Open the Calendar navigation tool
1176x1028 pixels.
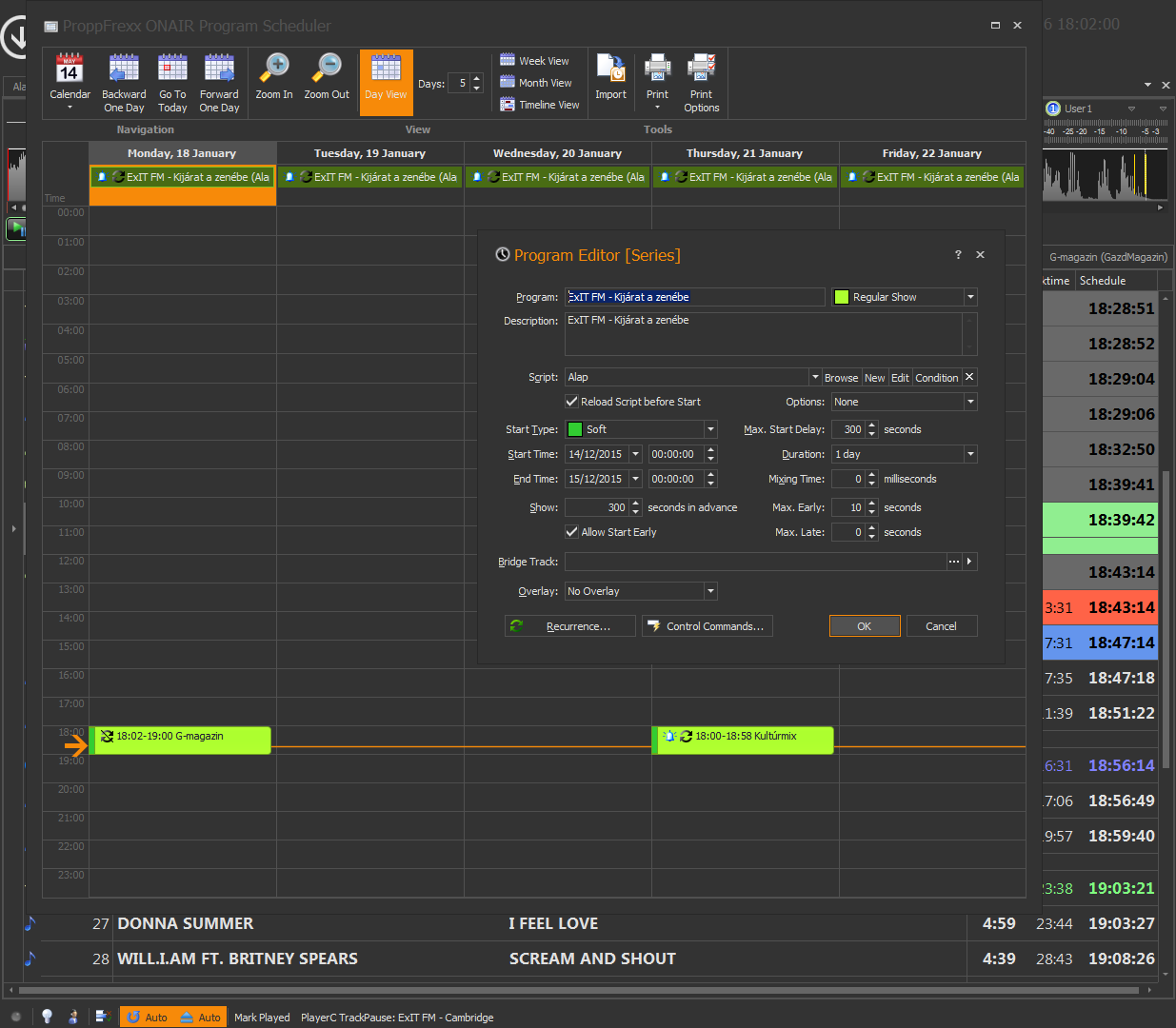click(70, 82)
